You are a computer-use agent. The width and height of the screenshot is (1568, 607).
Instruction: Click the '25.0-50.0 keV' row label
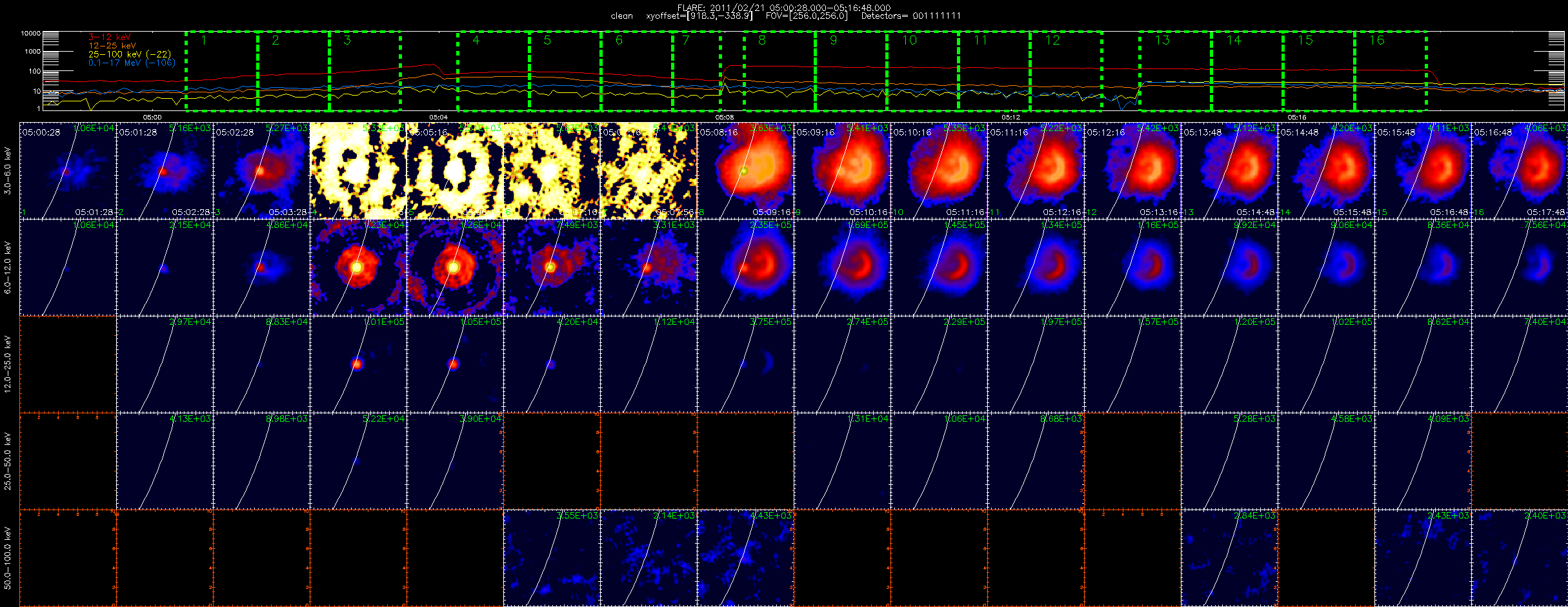click(8, 461)
